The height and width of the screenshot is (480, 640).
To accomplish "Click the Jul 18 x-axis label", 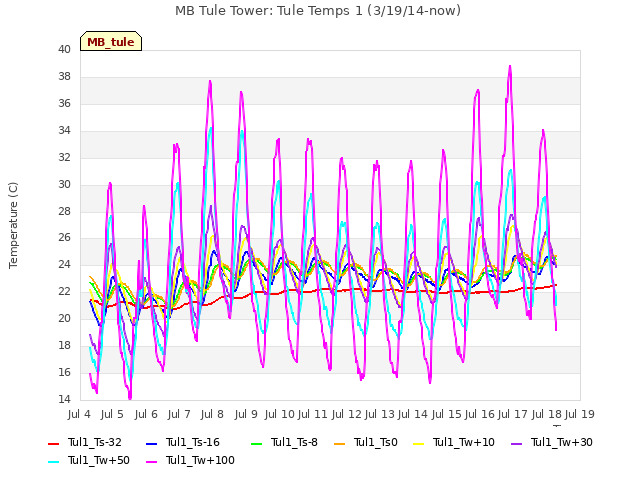I will click(546, 414).
